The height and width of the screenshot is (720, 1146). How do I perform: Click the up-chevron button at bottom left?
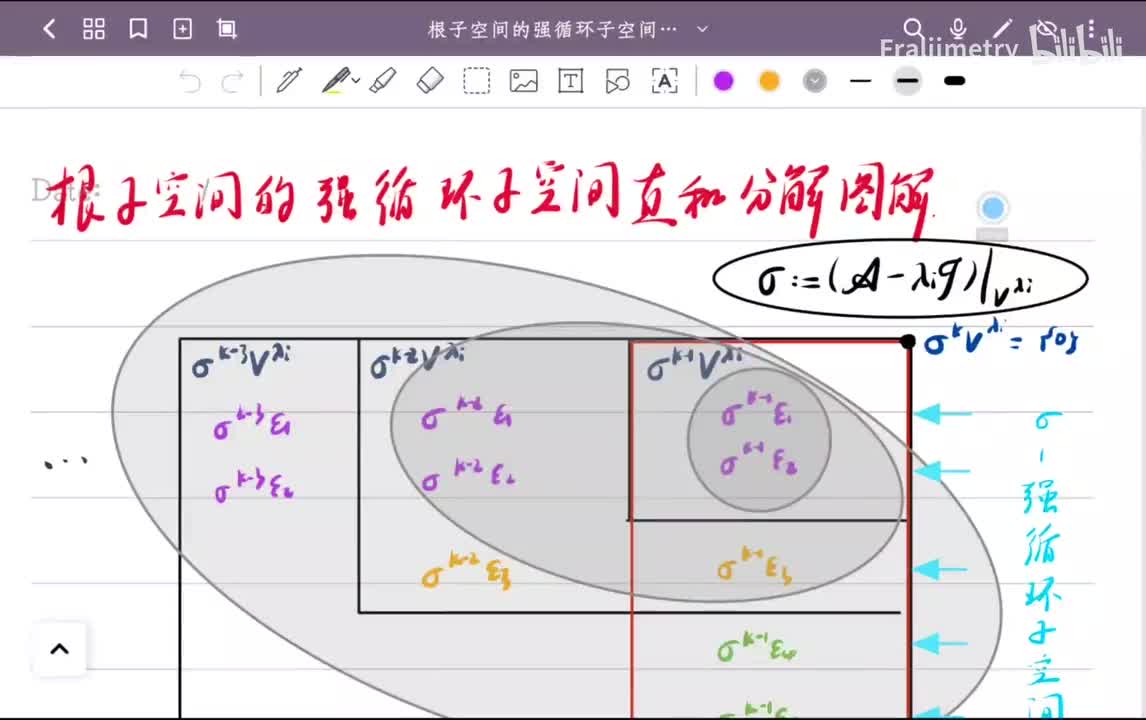pyautogui.click(x=59, y=648)
